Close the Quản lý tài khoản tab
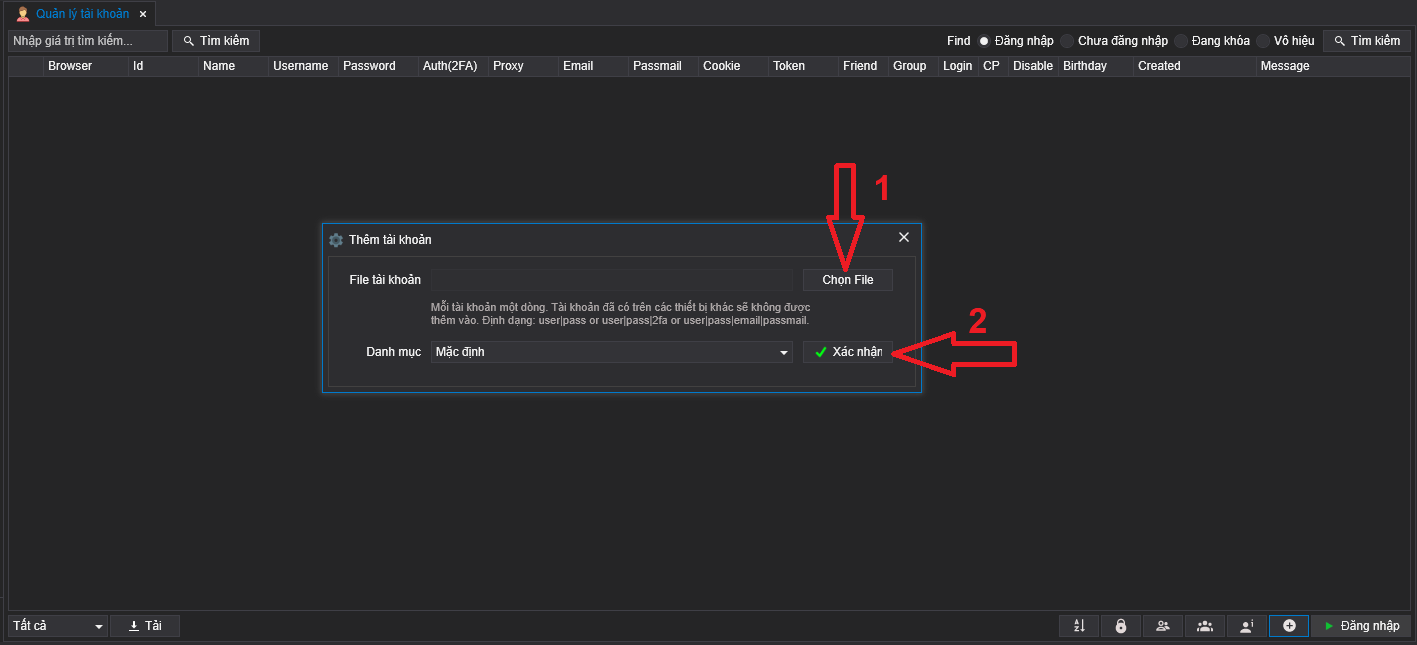 pos(143,14)
